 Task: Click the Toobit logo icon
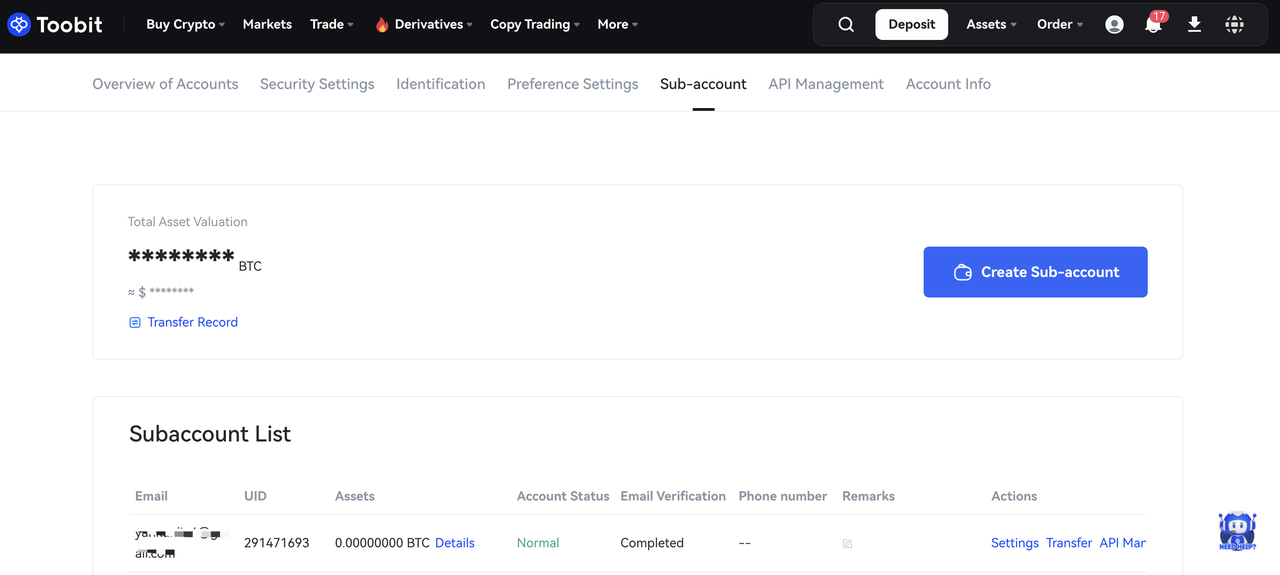[x=19, y=25]
